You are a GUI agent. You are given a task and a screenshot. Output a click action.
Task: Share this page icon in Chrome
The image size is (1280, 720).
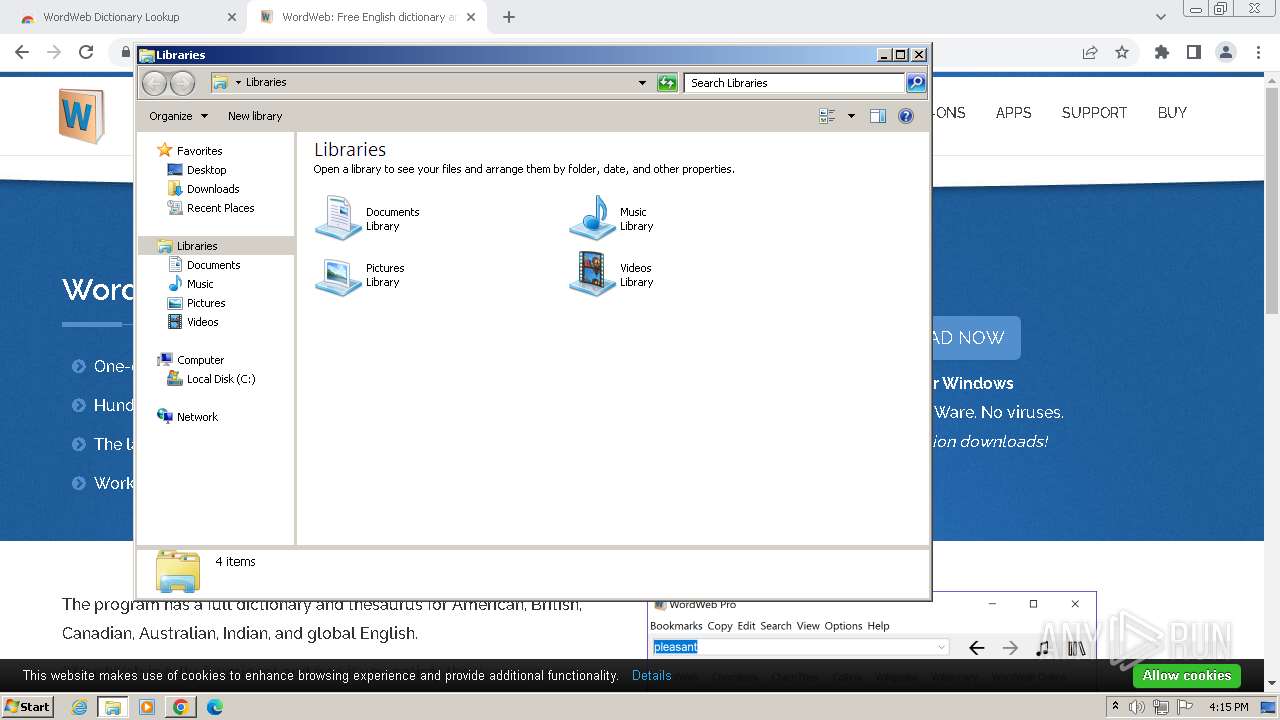pyautogui.click(x=1090, y=52)
